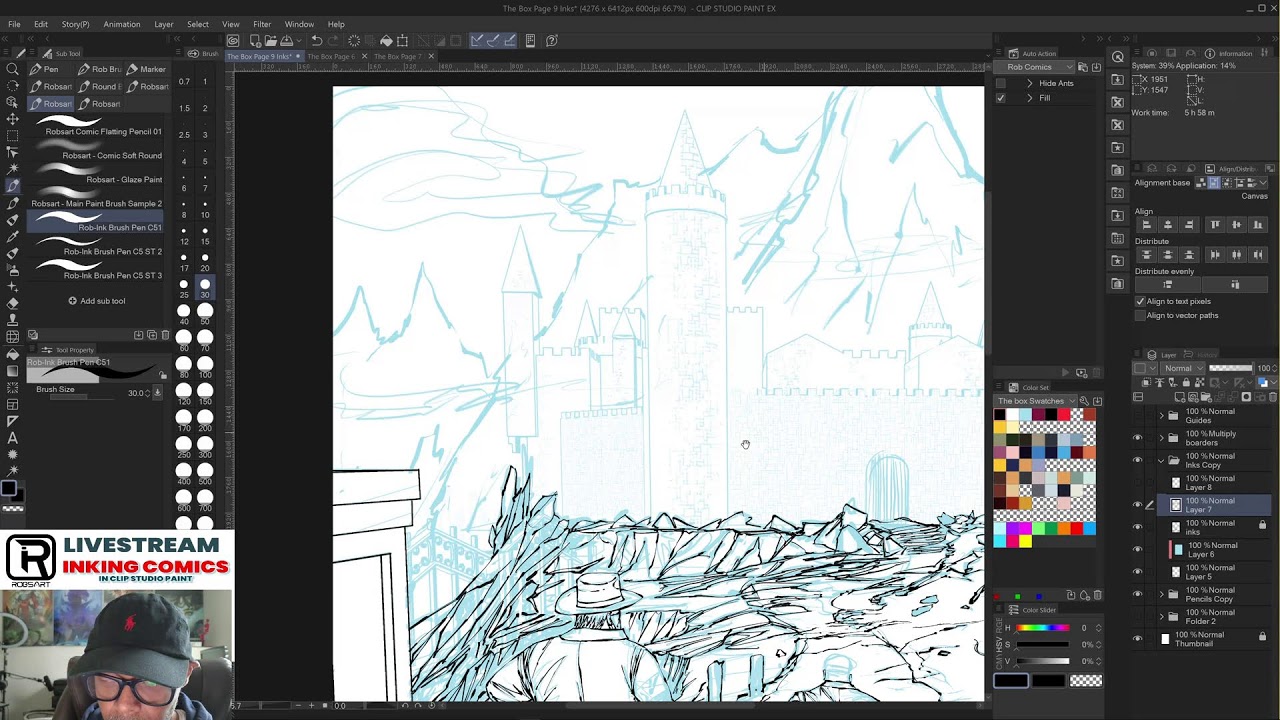Check the Hide Ants auto action checkbox

coord(1000,83)
